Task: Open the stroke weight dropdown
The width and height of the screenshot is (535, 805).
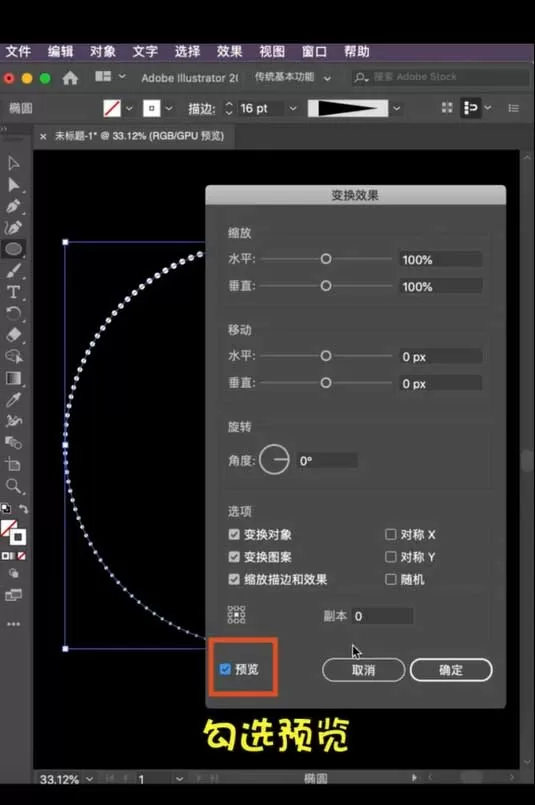Action: 293,108
